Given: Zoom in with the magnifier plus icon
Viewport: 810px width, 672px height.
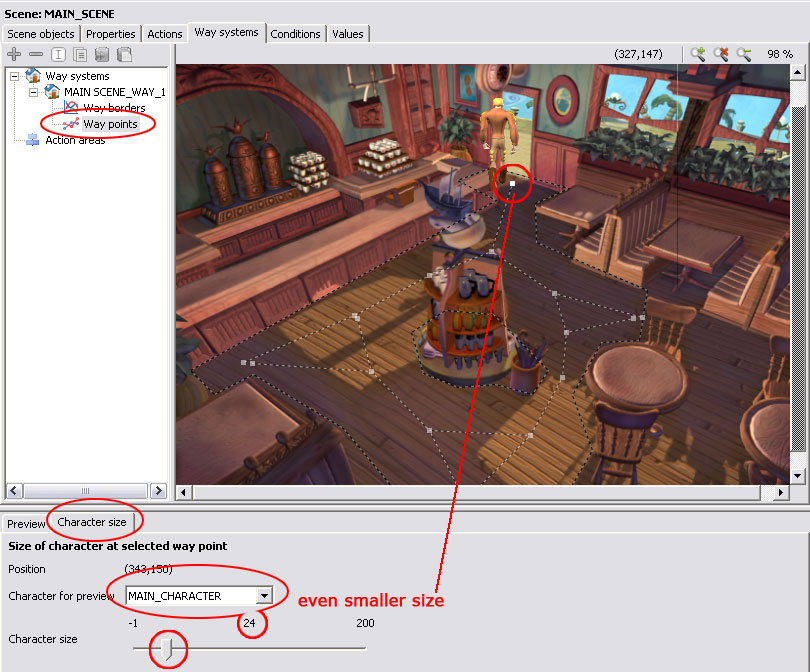Looking at the screenshot, I should (x=698, y=54).
